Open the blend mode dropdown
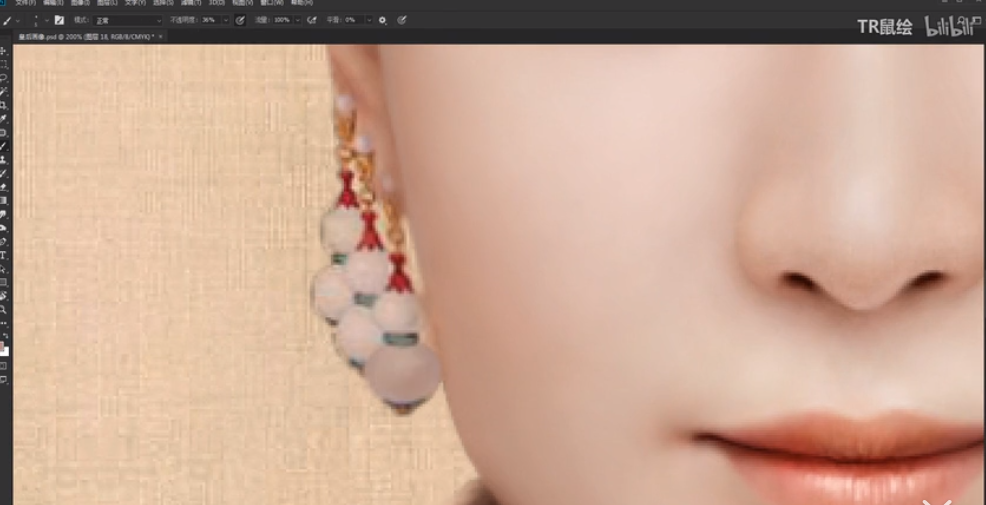The image size is (986, 505). [x=128, y=20]
